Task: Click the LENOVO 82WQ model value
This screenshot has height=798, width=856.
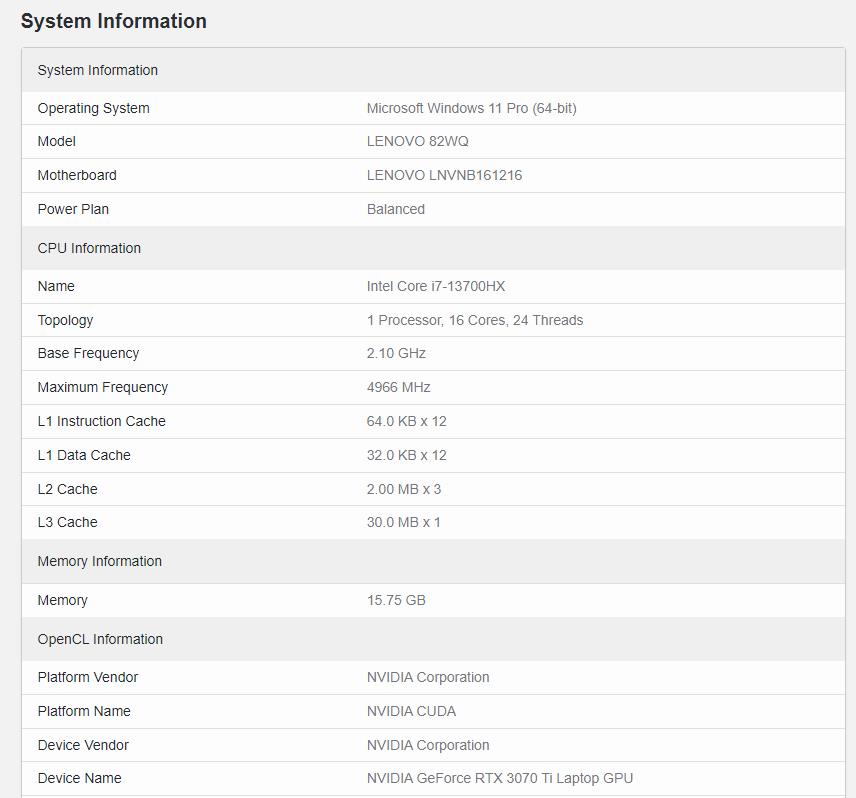Action: pos(417,141)
